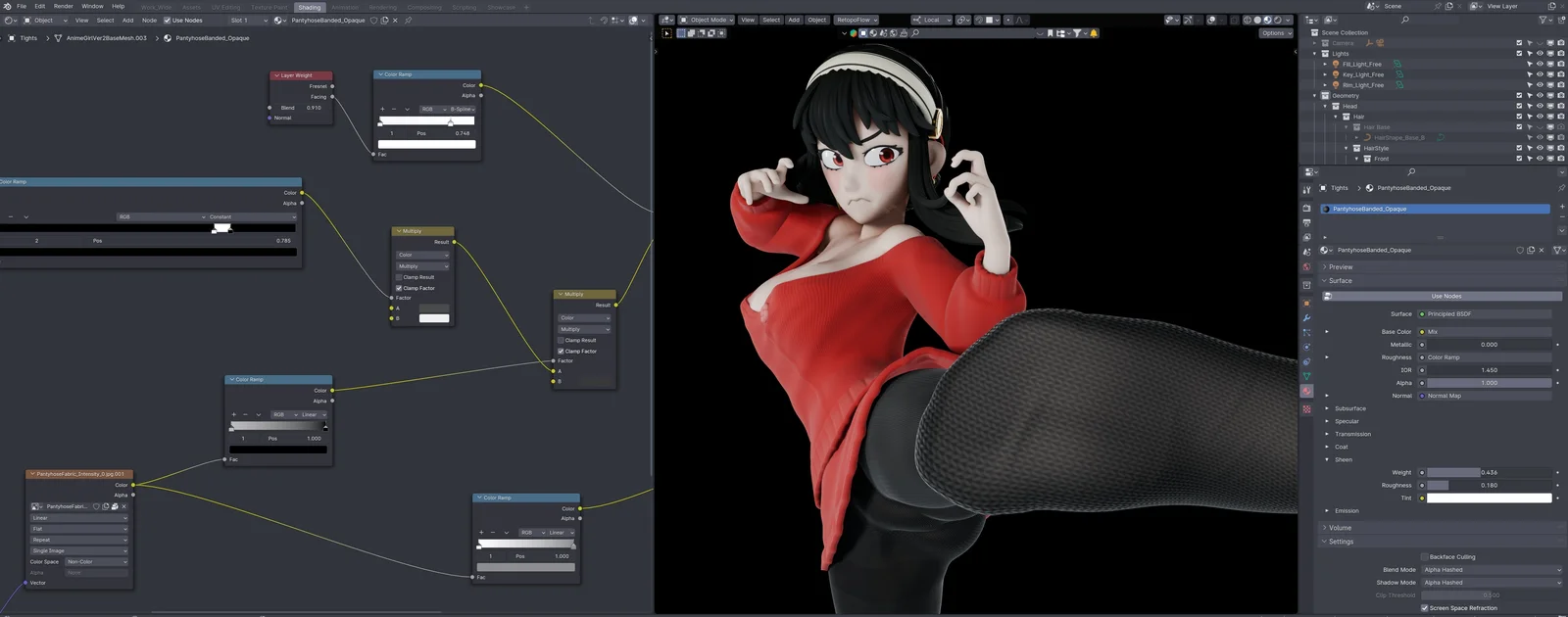
Task: Click the fake user shield icon
Action: (373, 20)
